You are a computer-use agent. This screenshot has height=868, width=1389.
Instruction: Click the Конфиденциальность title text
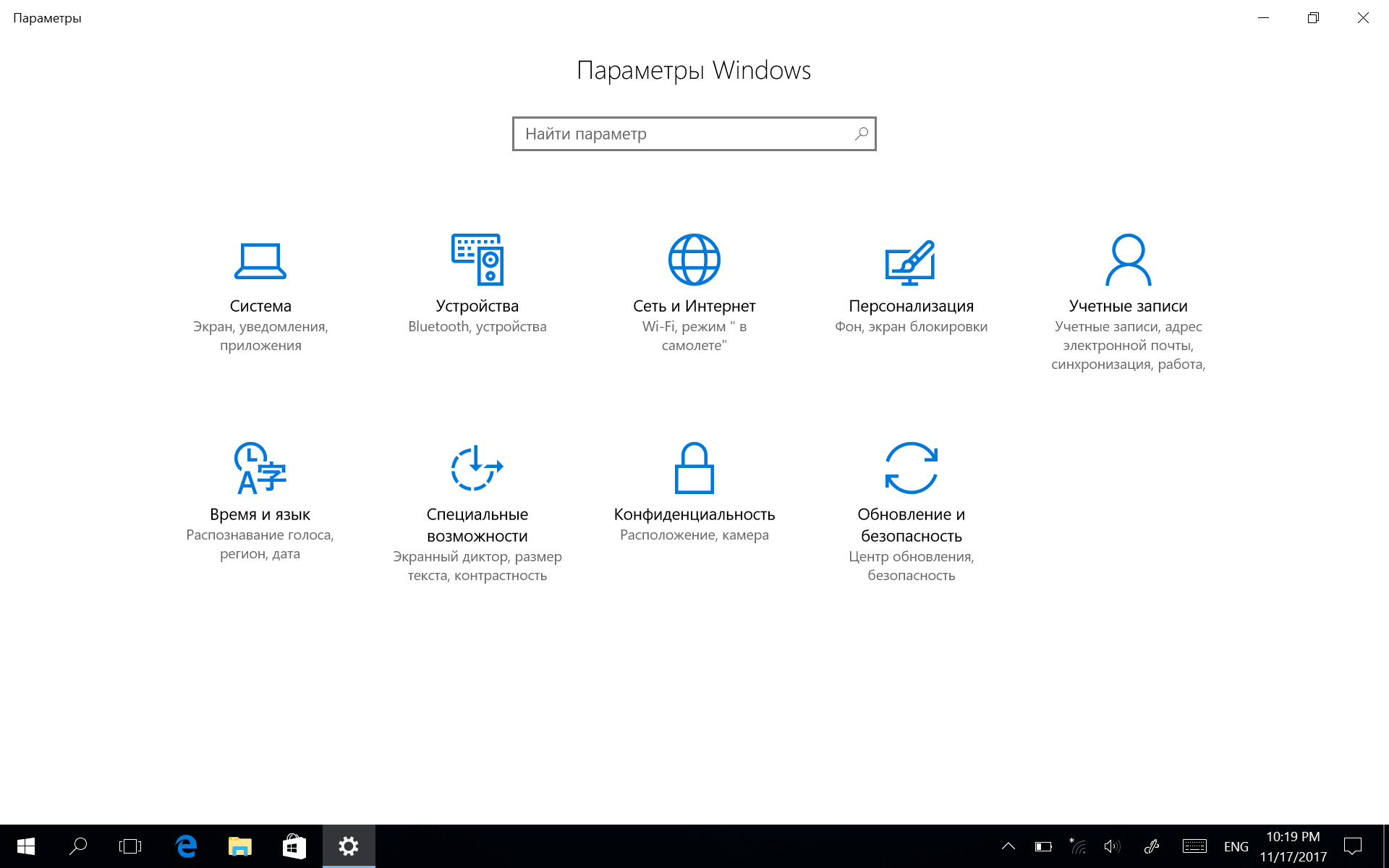[694, 514]
